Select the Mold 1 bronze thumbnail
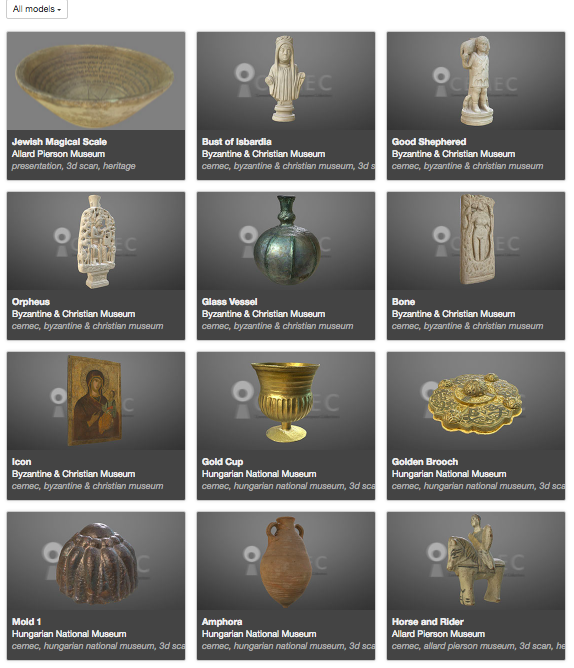 pyautogui.click(x=96, y=561)
